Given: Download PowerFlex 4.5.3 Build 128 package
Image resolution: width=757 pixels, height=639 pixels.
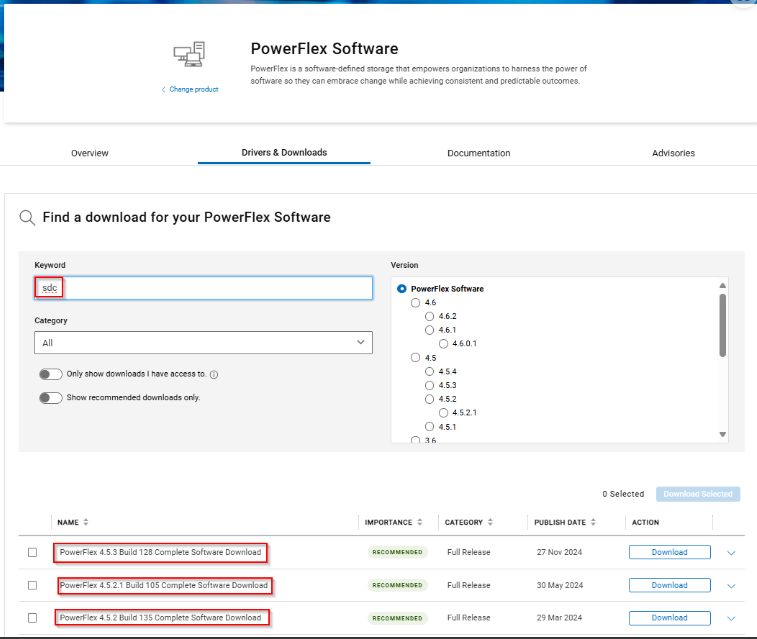Looking at the screenshot, I should coord(669,552).
